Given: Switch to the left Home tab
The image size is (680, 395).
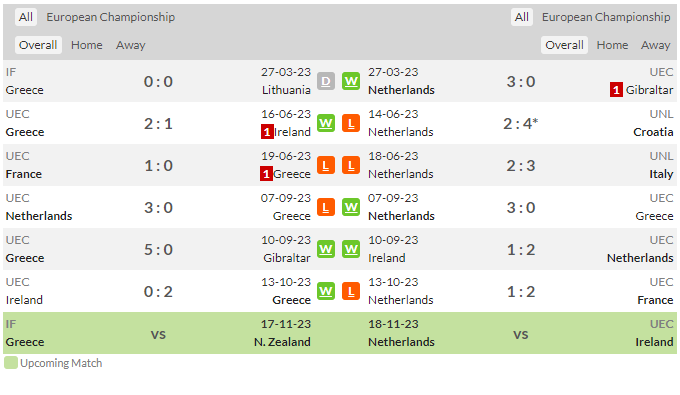Looking at the screenshot, I should (x=87, y=45).
